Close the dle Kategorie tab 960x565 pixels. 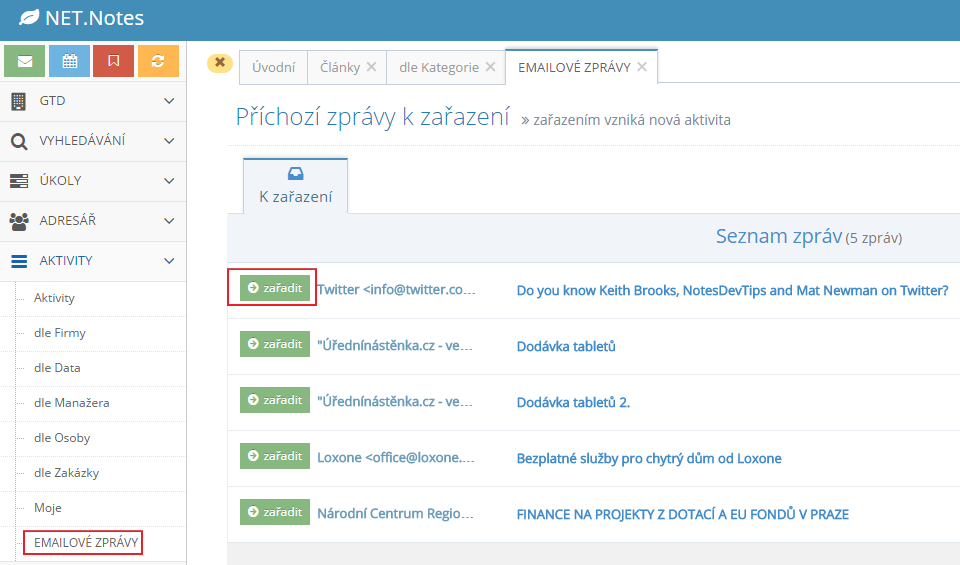490,67
